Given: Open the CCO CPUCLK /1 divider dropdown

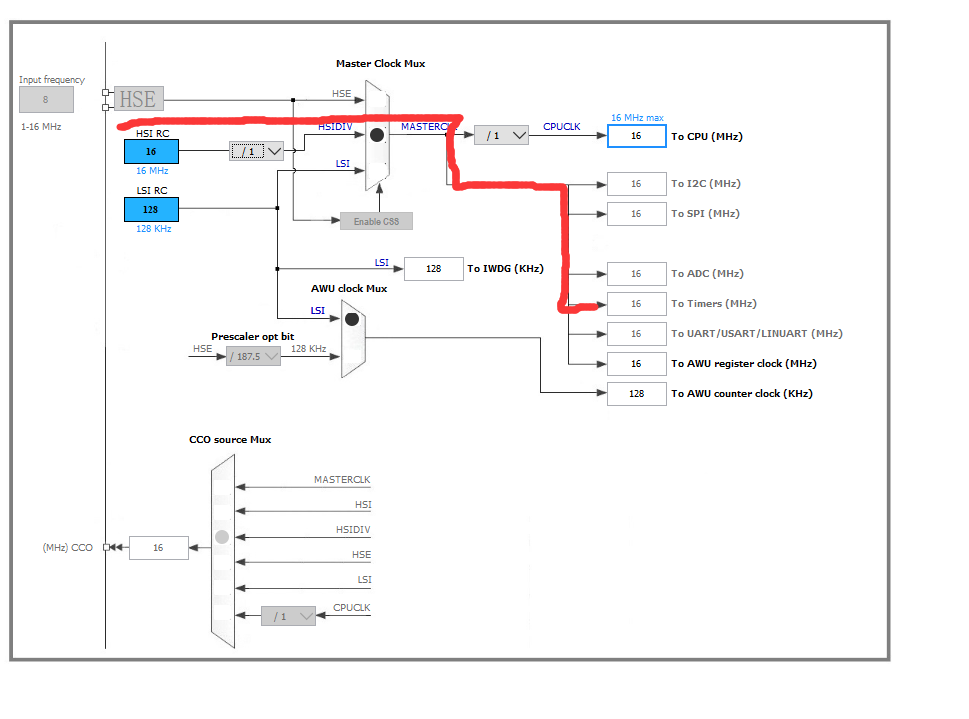Looking at the screenshot, I should point(289,616).
